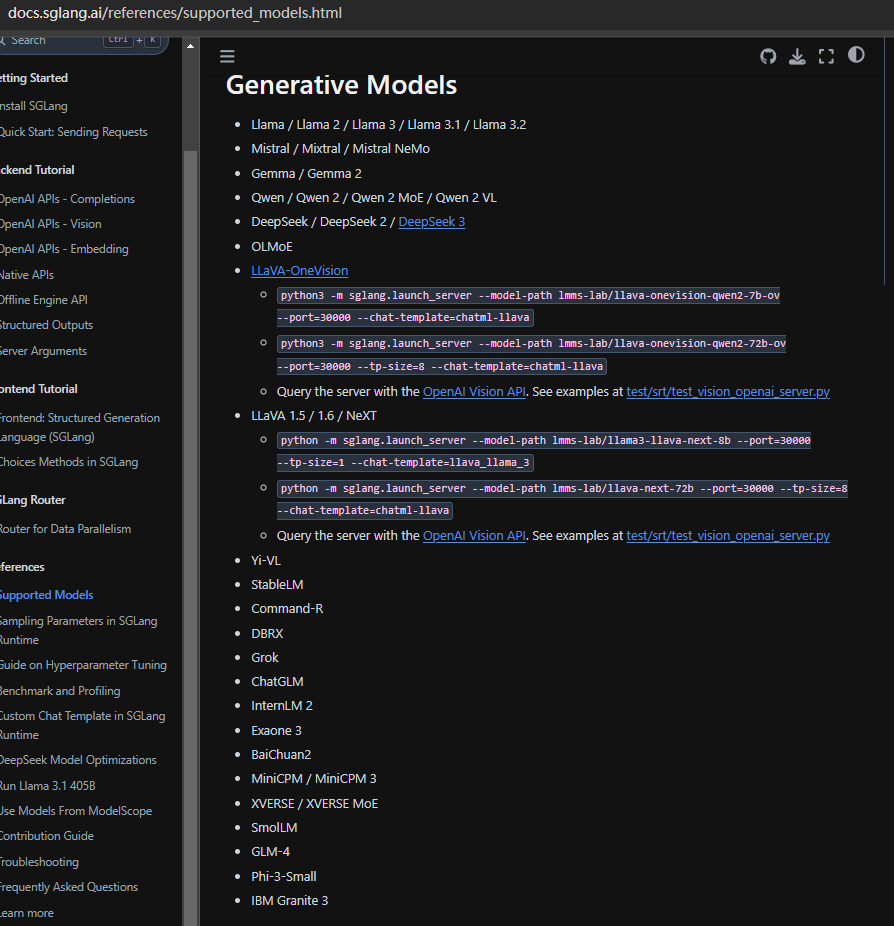Open Guide on Hyperparameter Tuning
The image size is (894, 926).
coord(82,665)
